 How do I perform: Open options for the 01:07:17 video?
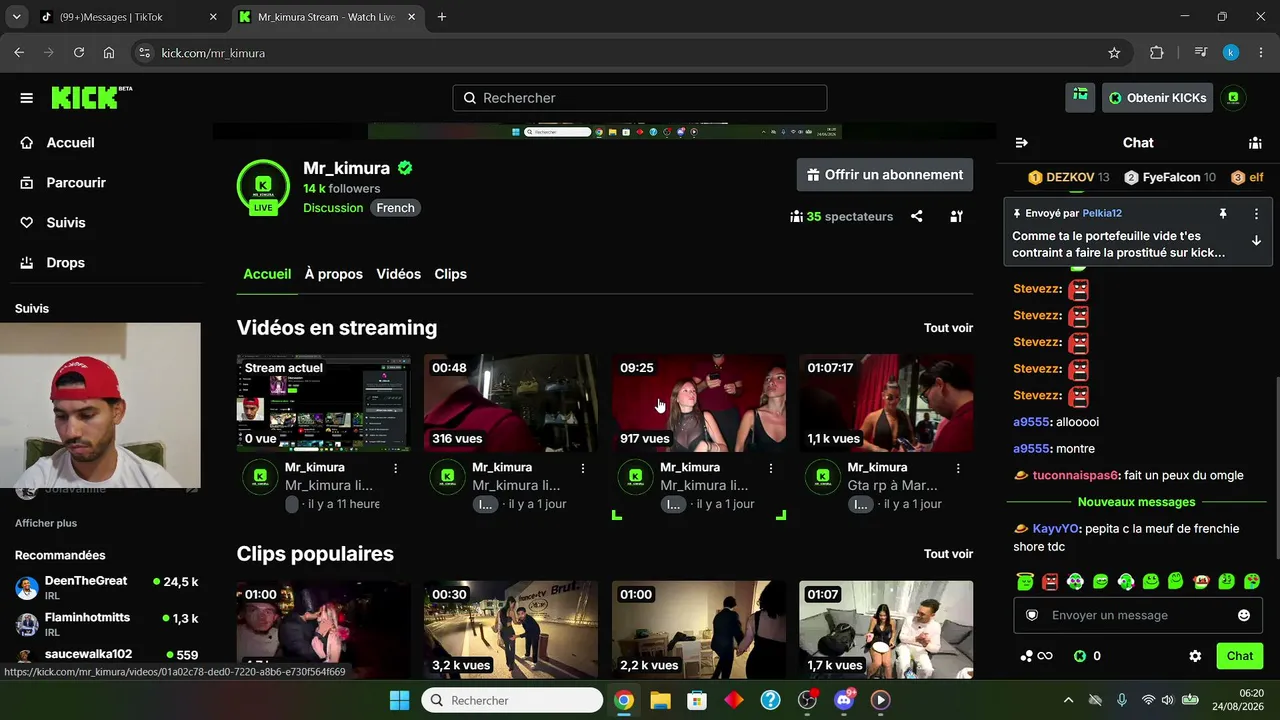pos(958,468)
